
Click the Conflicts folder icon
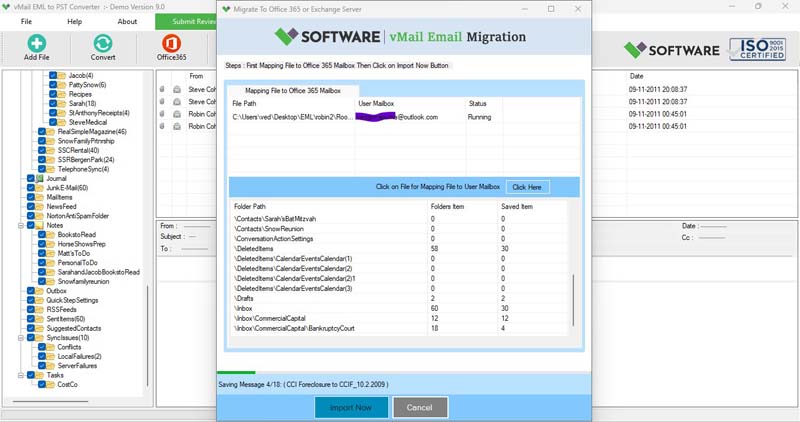pyautogui.click(x=51, y=347)
